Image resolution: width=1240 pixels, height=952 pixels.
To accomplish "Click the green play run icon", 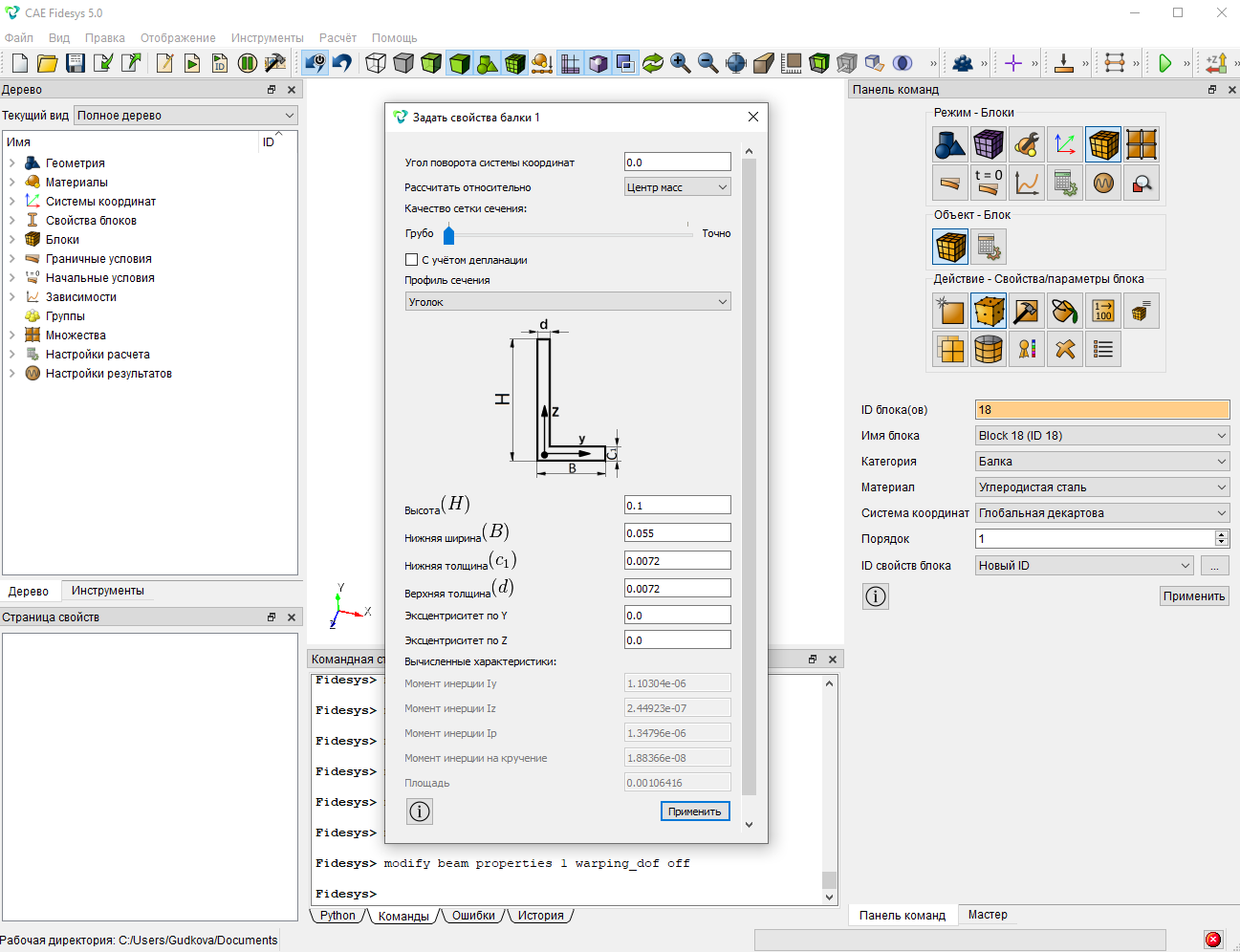I will tap(1164, 63).
